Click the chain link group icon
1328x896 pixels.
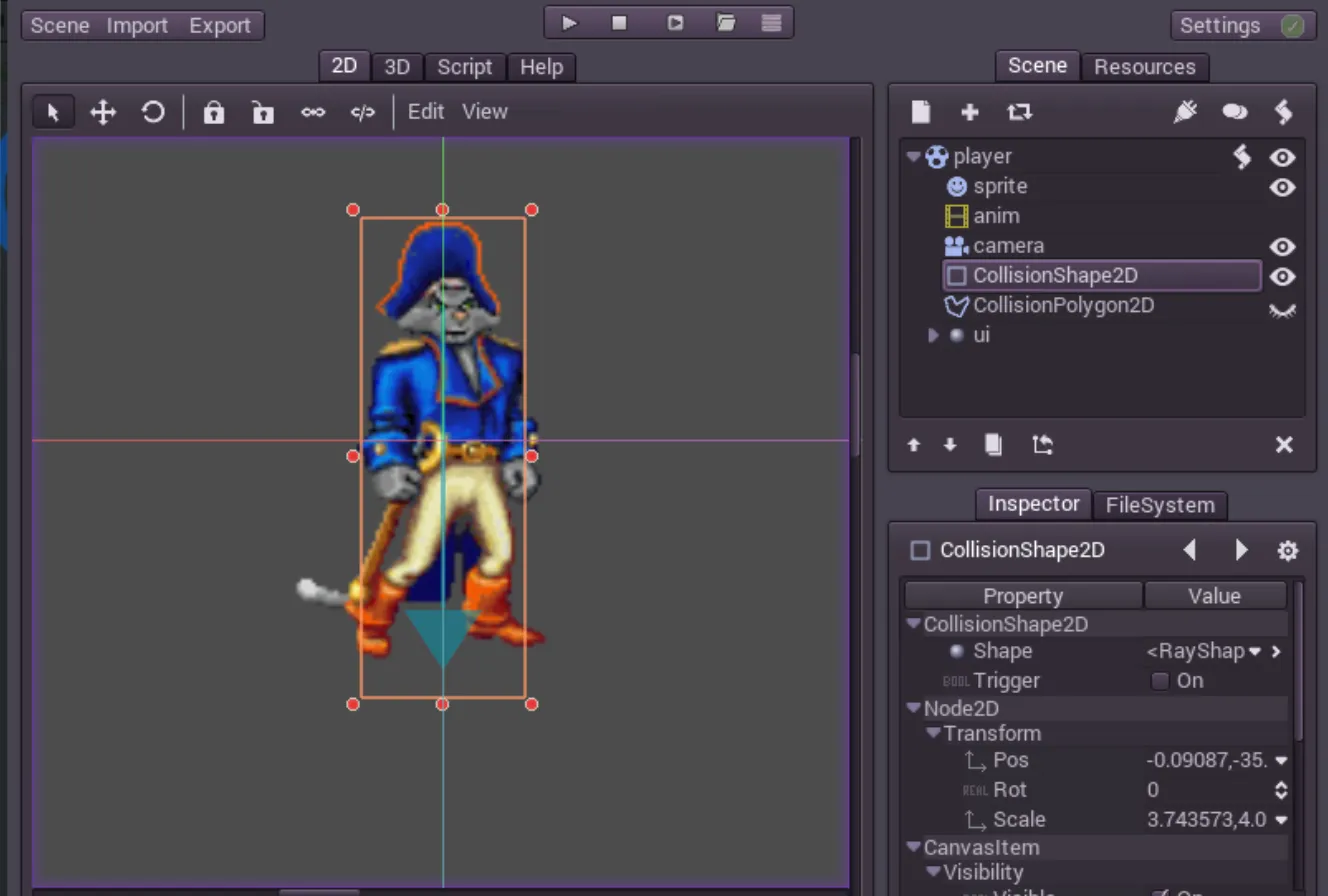(313, 112)
